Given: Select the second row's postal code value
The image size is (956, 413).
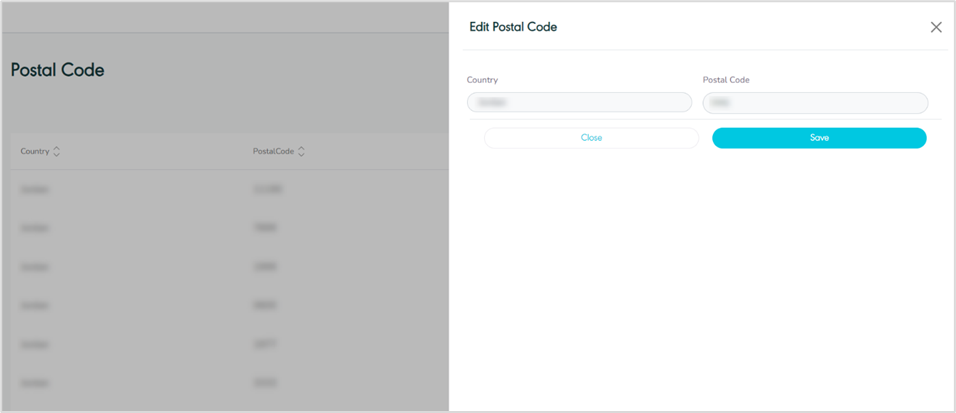Looking at the screenshot, I should click(x=265, y=228).
